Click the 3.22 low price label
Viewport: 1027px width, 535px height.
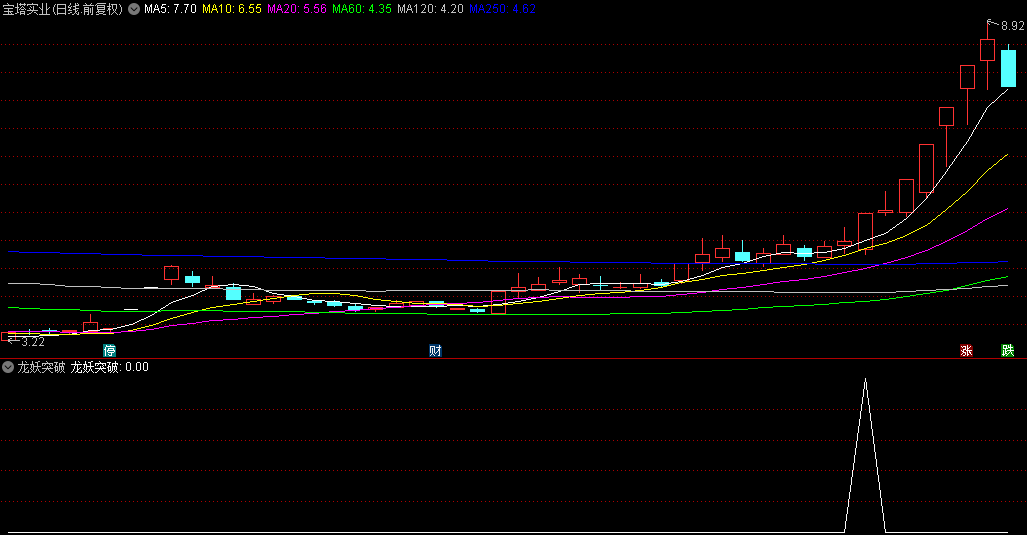[x=33, y=342]
